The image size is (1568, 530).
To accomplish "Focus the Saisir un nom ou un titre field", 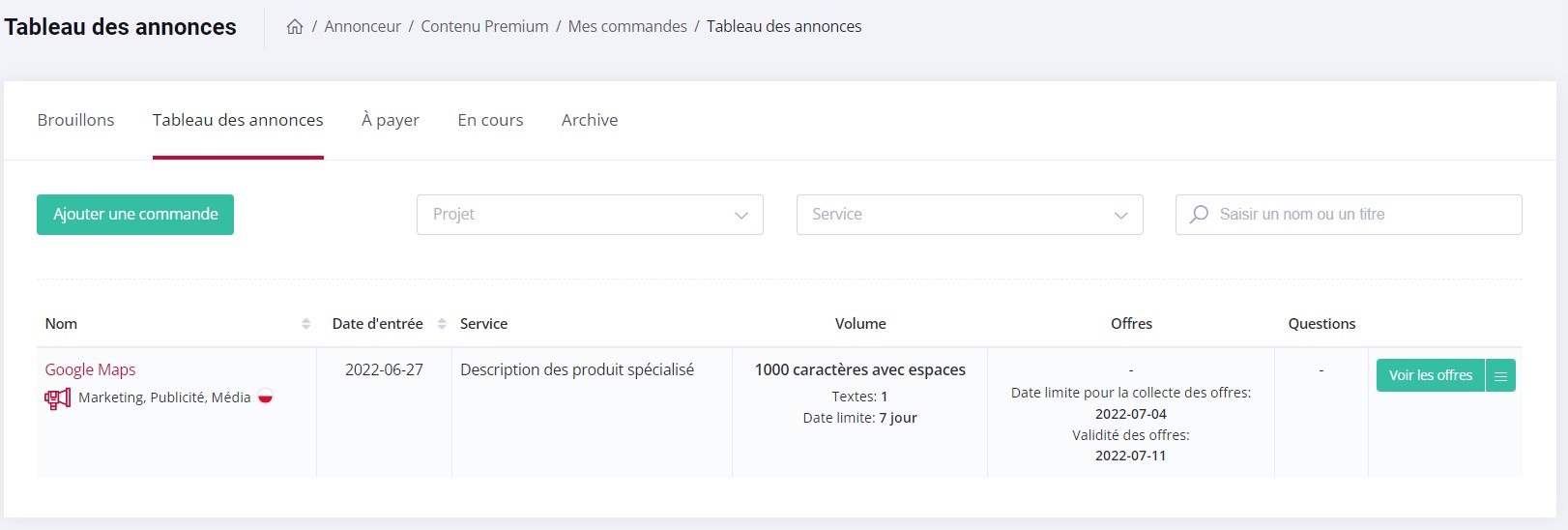I will [x=1349, y=215].
